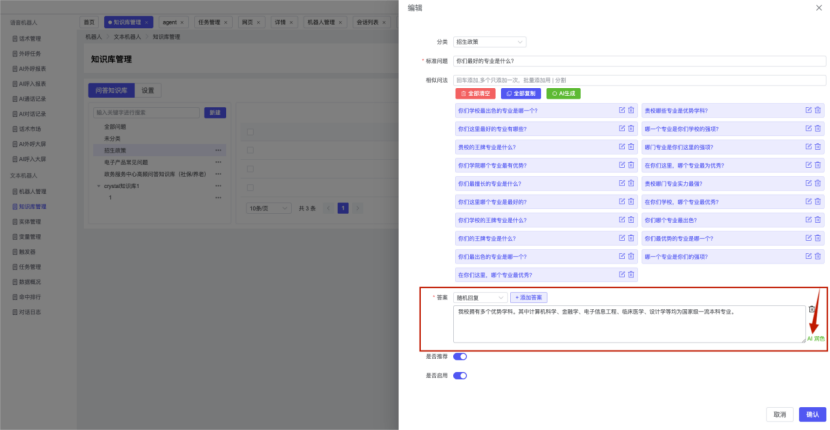Edit the question 贵校哪些专业是优势学科?
The height and width of the screenshot is (430, 830).
point(809,110)
